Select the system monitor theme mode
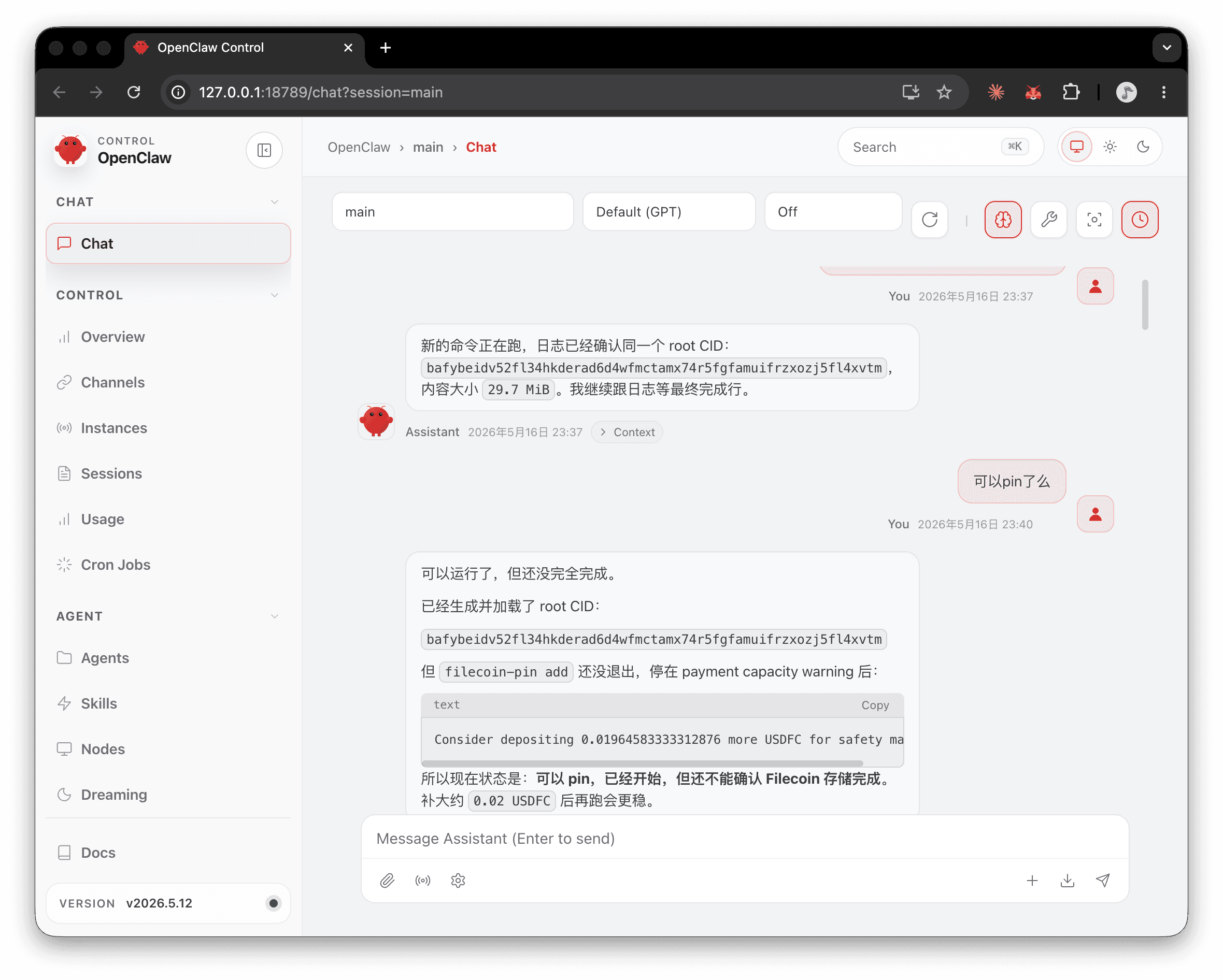This screenshot has width=1223, height=980. [x=1076, y=147]
